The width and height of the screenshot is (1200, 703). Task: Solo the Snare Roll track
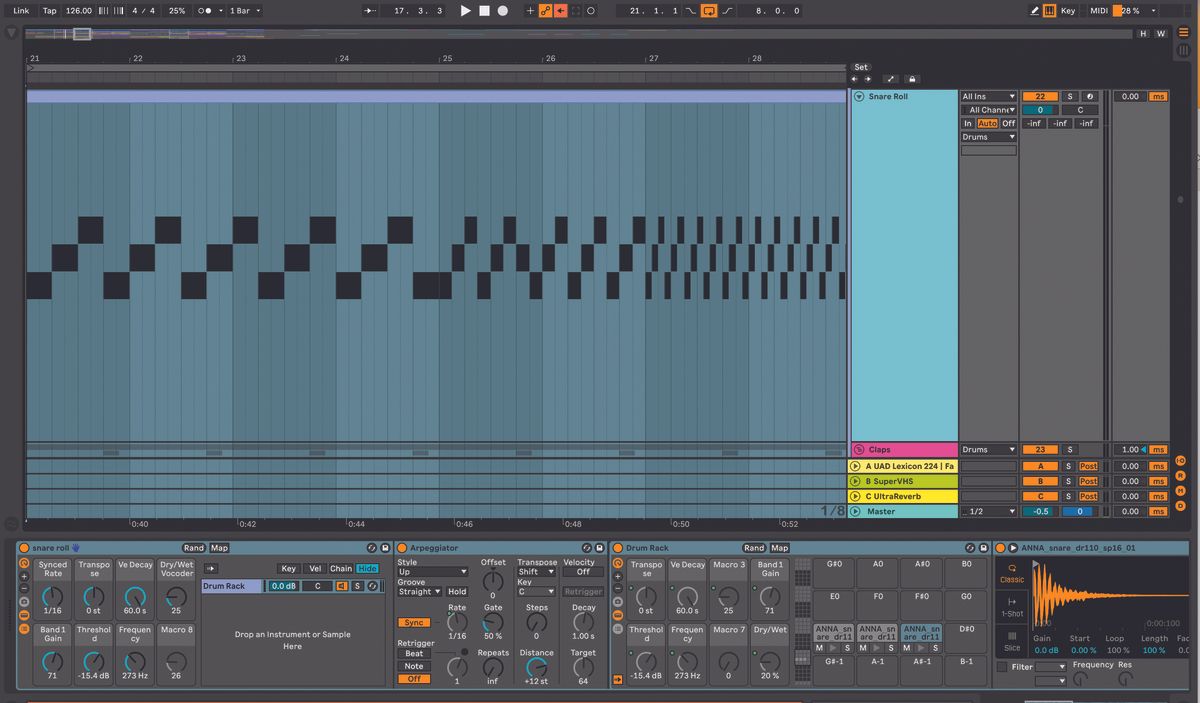coord(1069,97)
